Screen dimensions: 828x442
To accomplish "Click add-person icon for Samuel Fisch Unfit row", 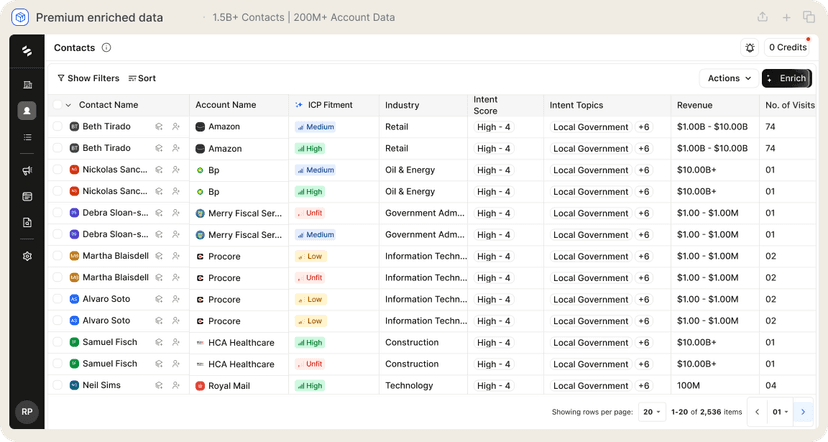I will (176, 364).
